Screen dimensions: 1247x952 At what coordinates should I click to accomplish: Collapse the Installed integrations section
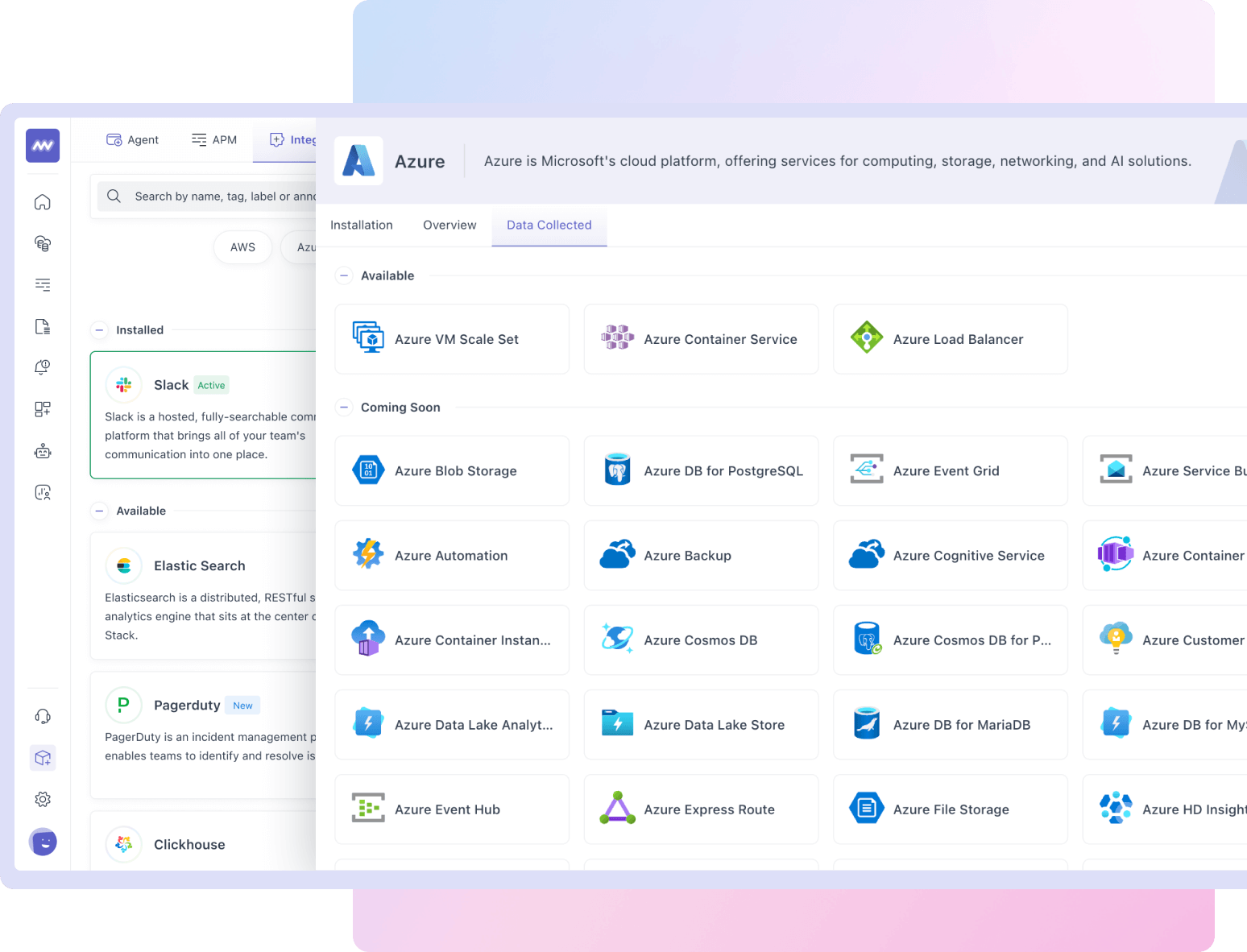[100, 330]
